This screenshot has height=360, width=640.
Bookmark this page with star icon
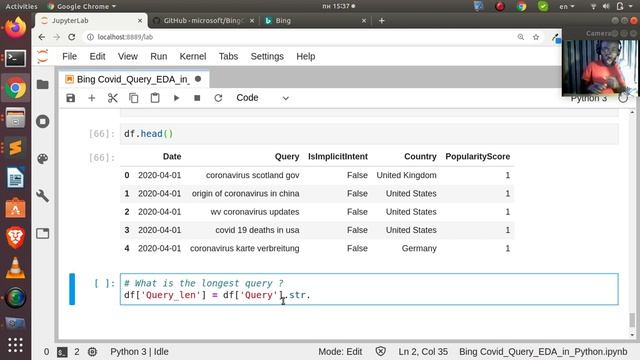(536, 37)
